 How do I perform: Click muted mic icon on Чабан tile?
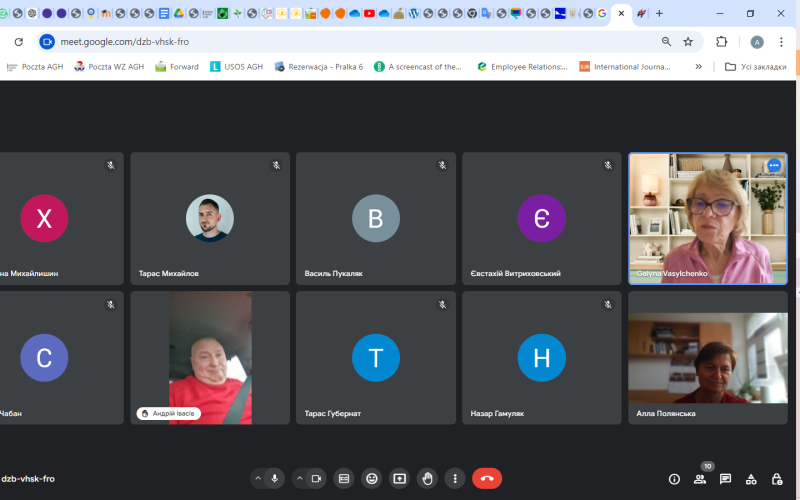(111, 305)
